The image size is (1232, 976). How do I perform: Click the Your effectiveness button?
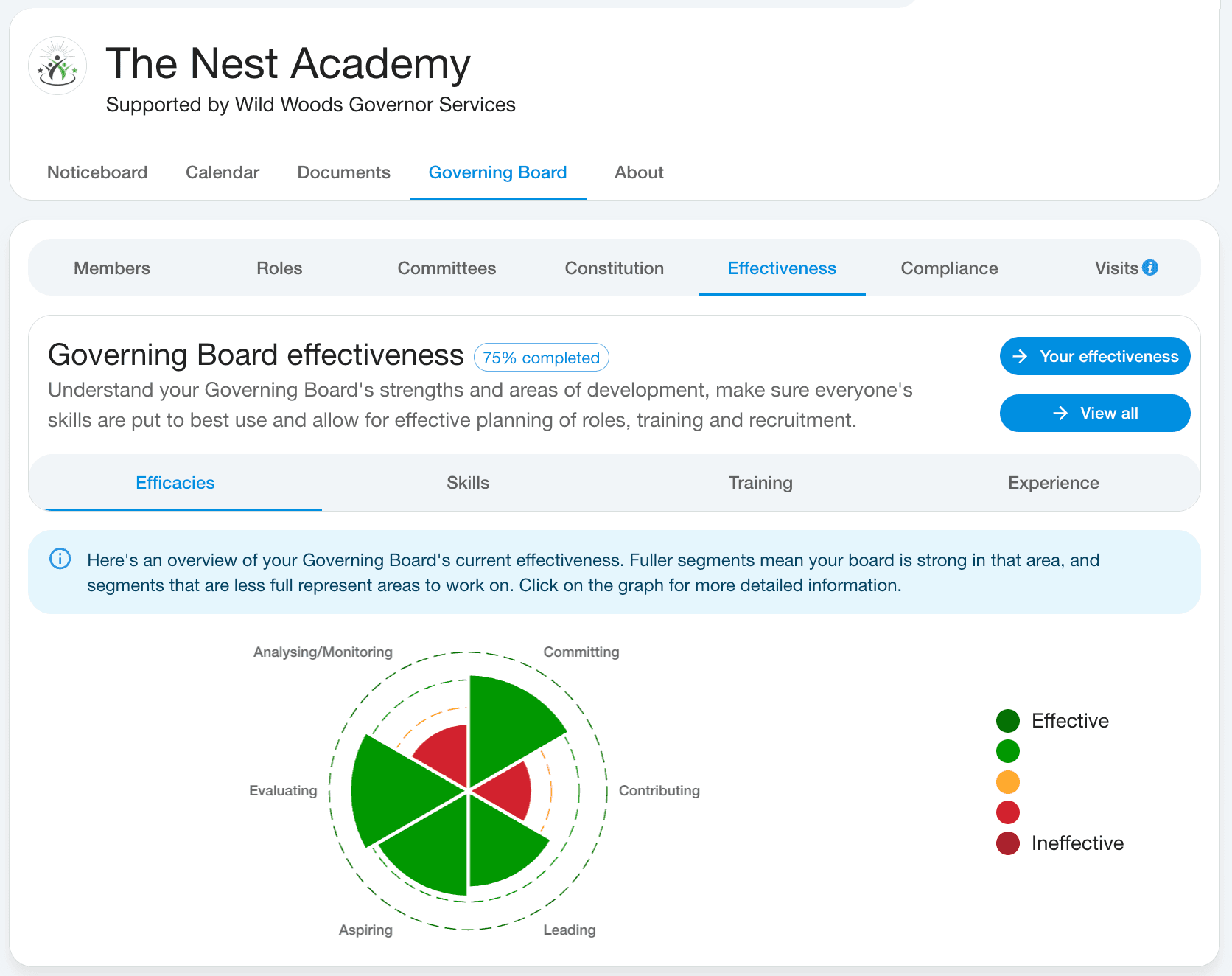point(1094,357)
